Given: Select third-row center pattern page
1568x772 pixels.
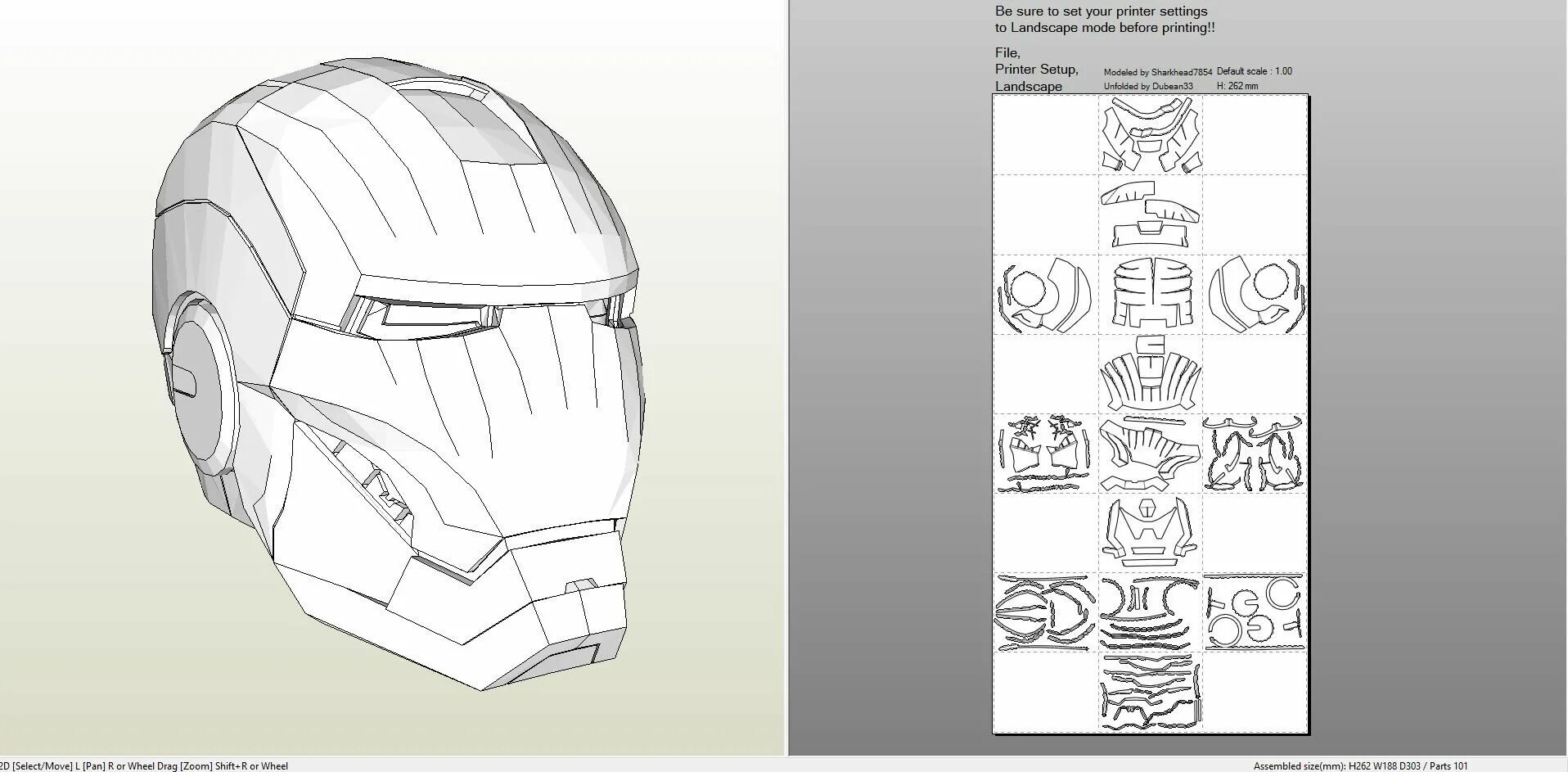Looking at the screenshot, I should point(1151,295).
